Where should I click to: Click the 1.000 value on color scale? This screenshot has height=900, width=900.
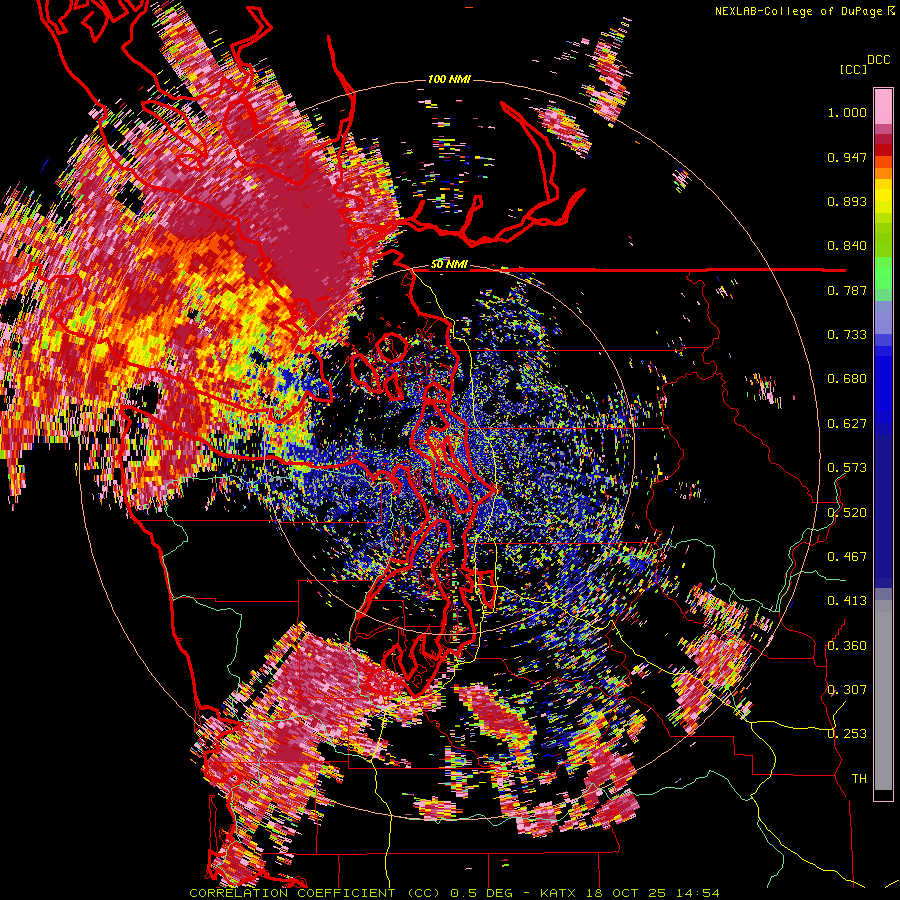[847, 112]
